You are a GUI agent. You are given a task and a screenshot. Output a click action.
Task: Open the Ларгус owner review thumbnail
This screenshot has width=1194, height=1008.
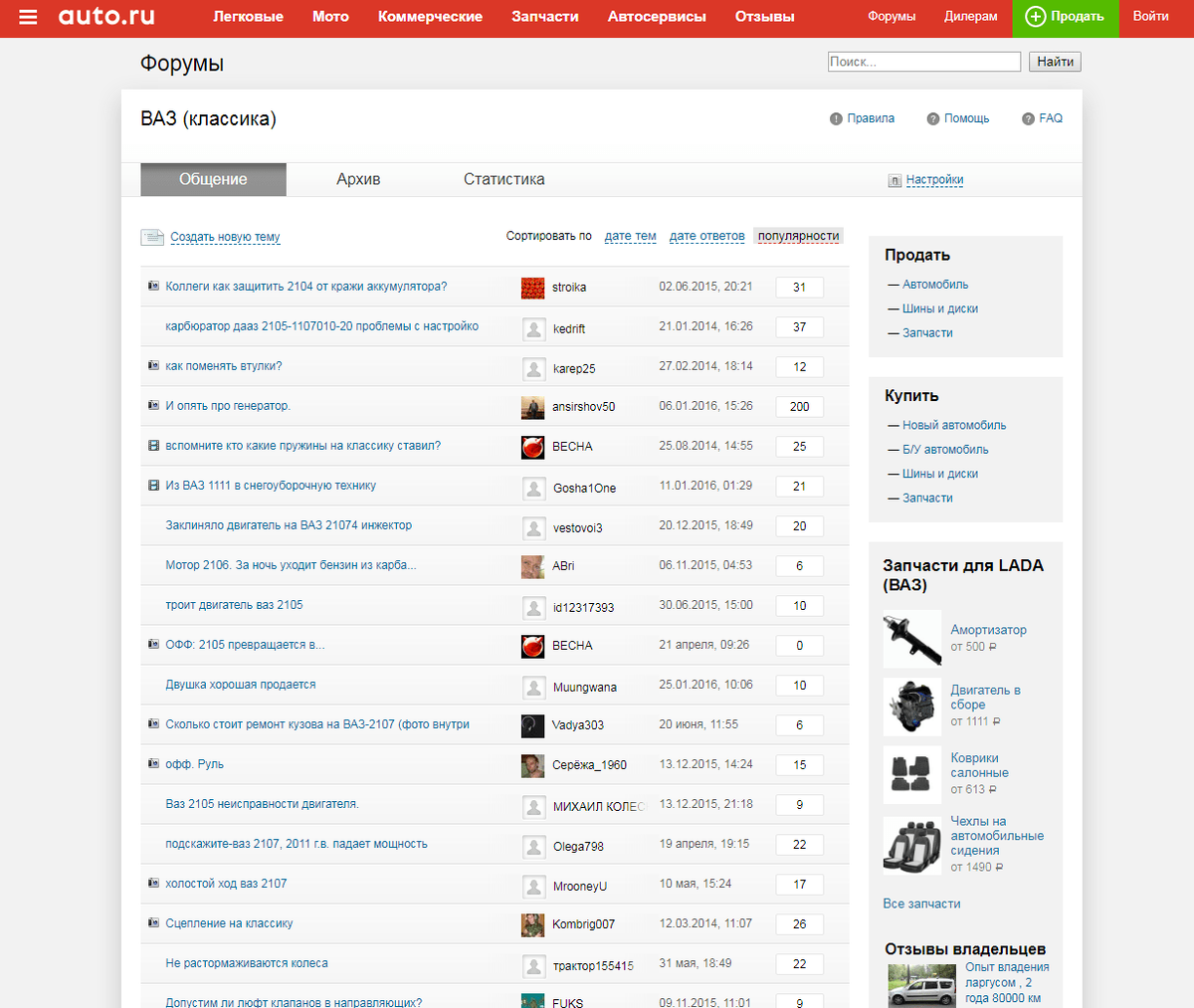point(921,985)
